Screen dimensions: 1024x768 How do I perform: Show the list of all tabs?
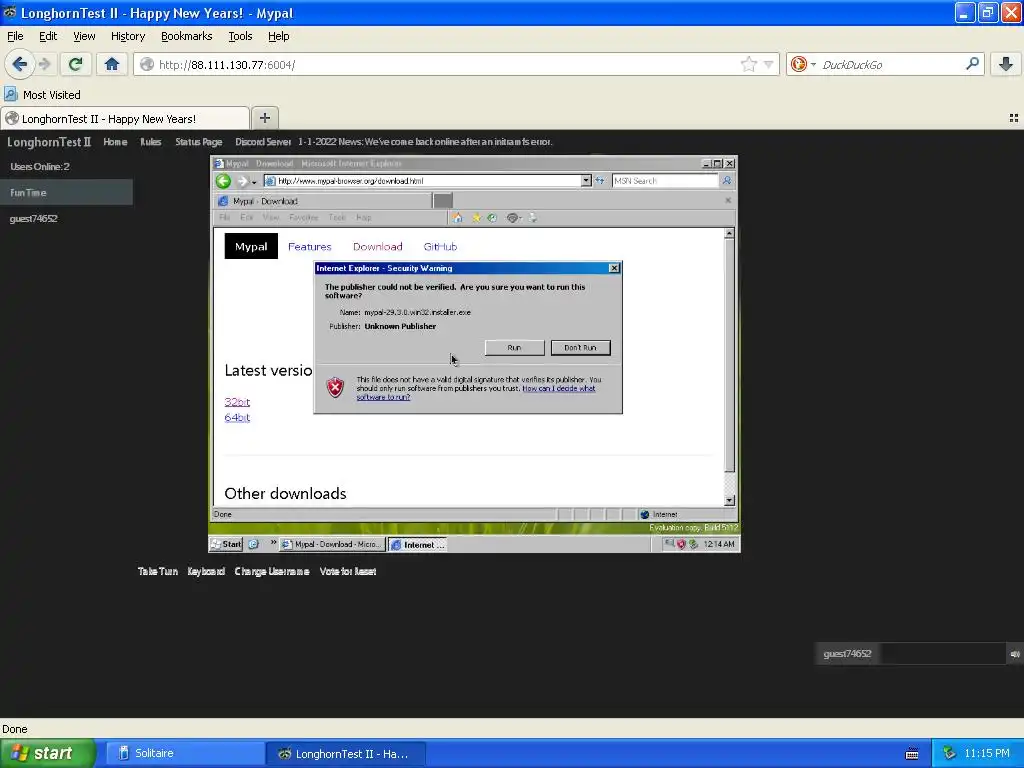[1014, 118]
